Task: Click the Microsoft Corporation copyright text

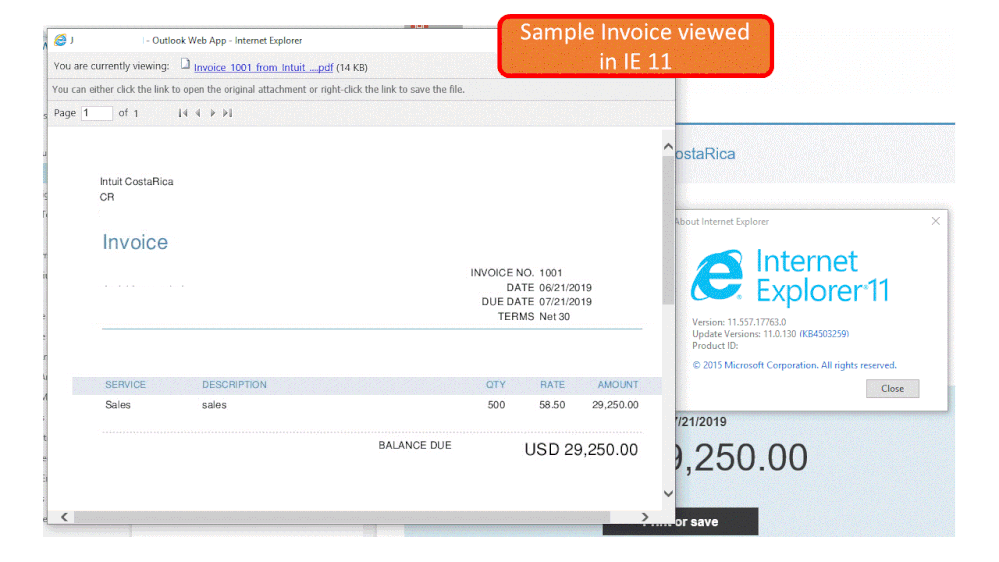Action: pyautogui.click(x=794, y=365)
